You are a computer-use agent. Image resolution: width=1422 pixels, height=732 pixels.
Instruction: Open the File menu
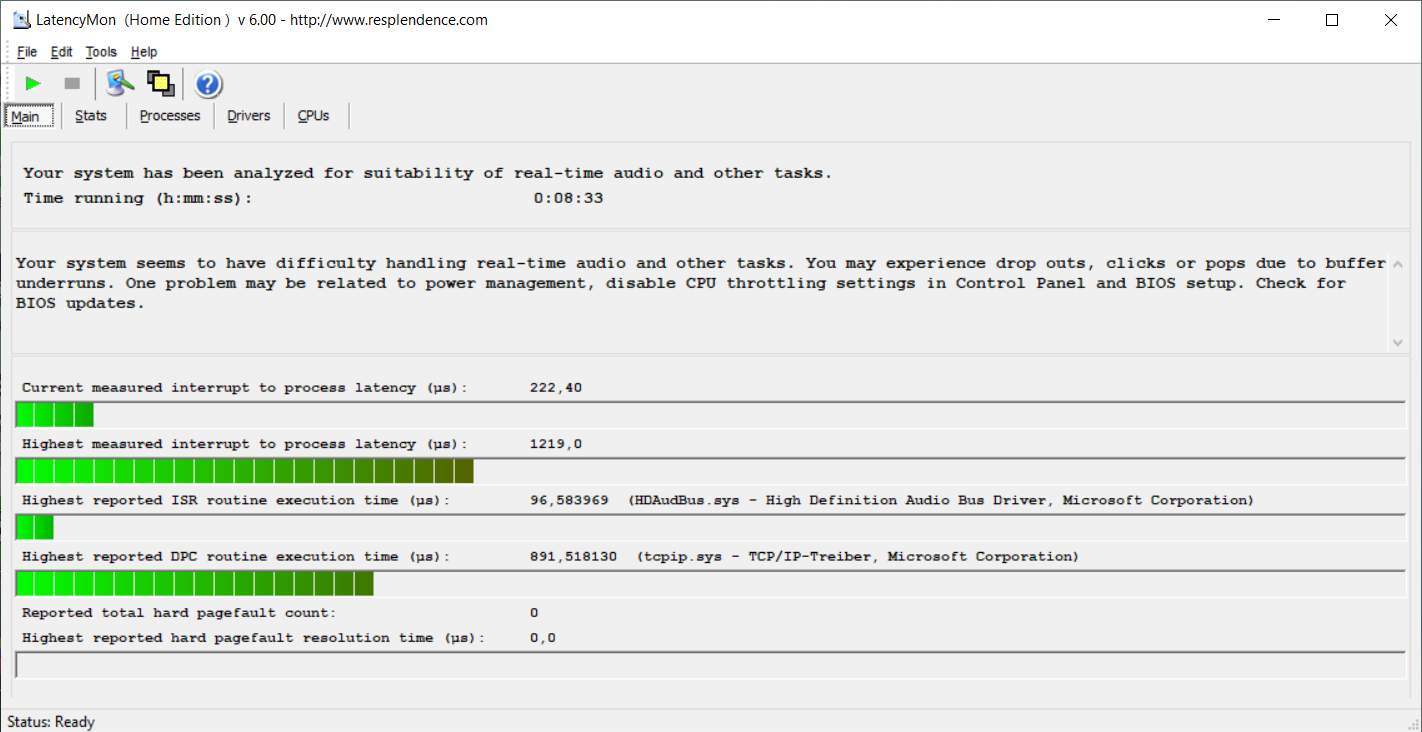27,52
